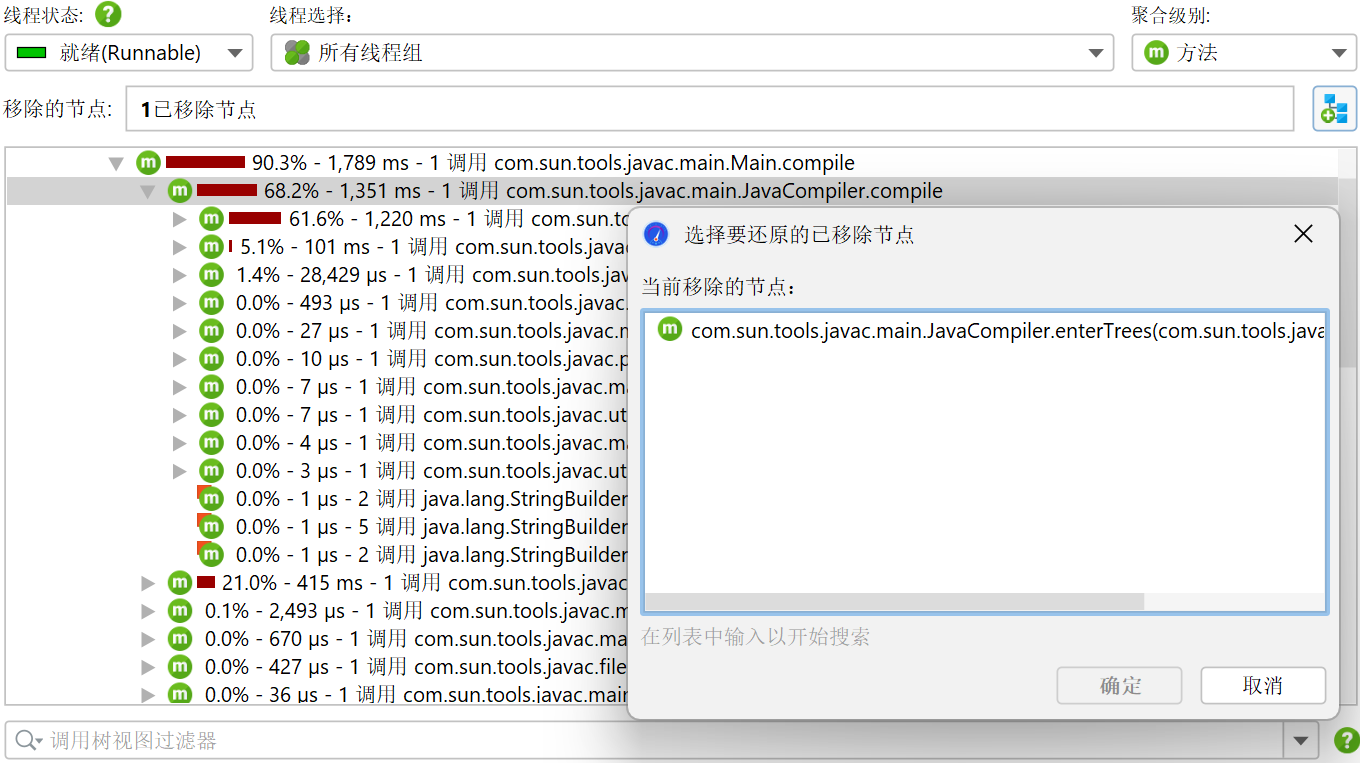
Task: Collapse the 90.3% Main.compile tree node
Action: [x=117, y=163]
